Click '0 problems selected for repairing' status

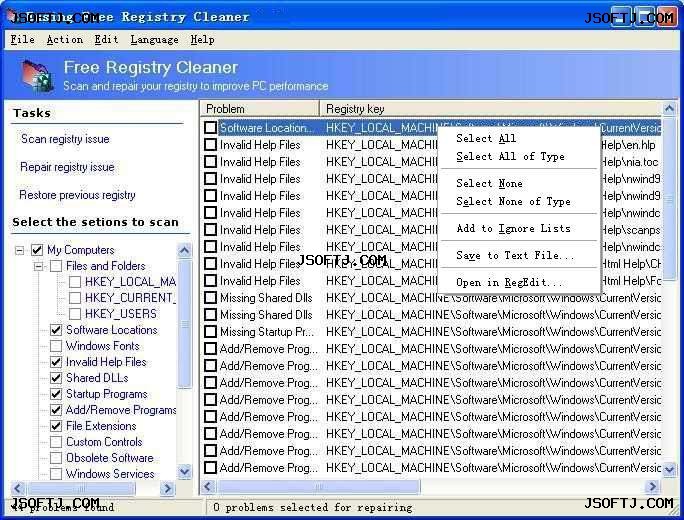click(312, 507)
